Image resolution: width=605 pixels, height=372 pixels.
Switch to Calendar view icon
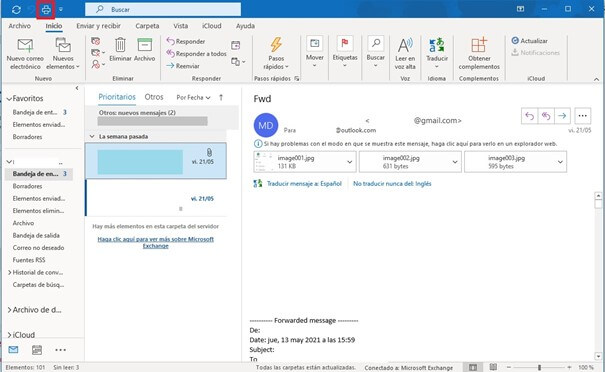[37, 350]
